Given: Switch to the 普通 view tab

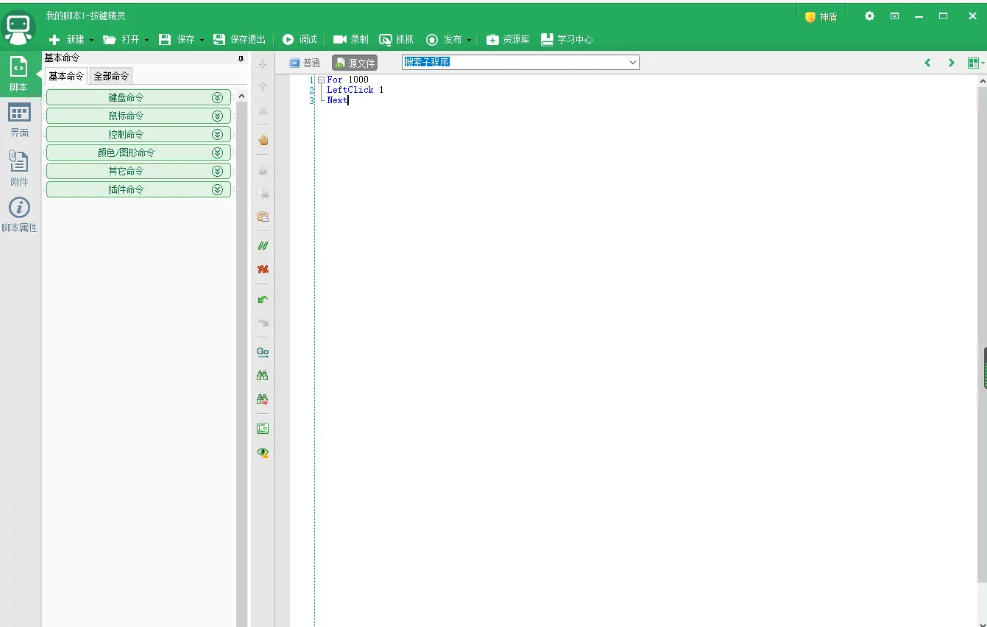Looking at the screenshot, I should click(305, 63).
